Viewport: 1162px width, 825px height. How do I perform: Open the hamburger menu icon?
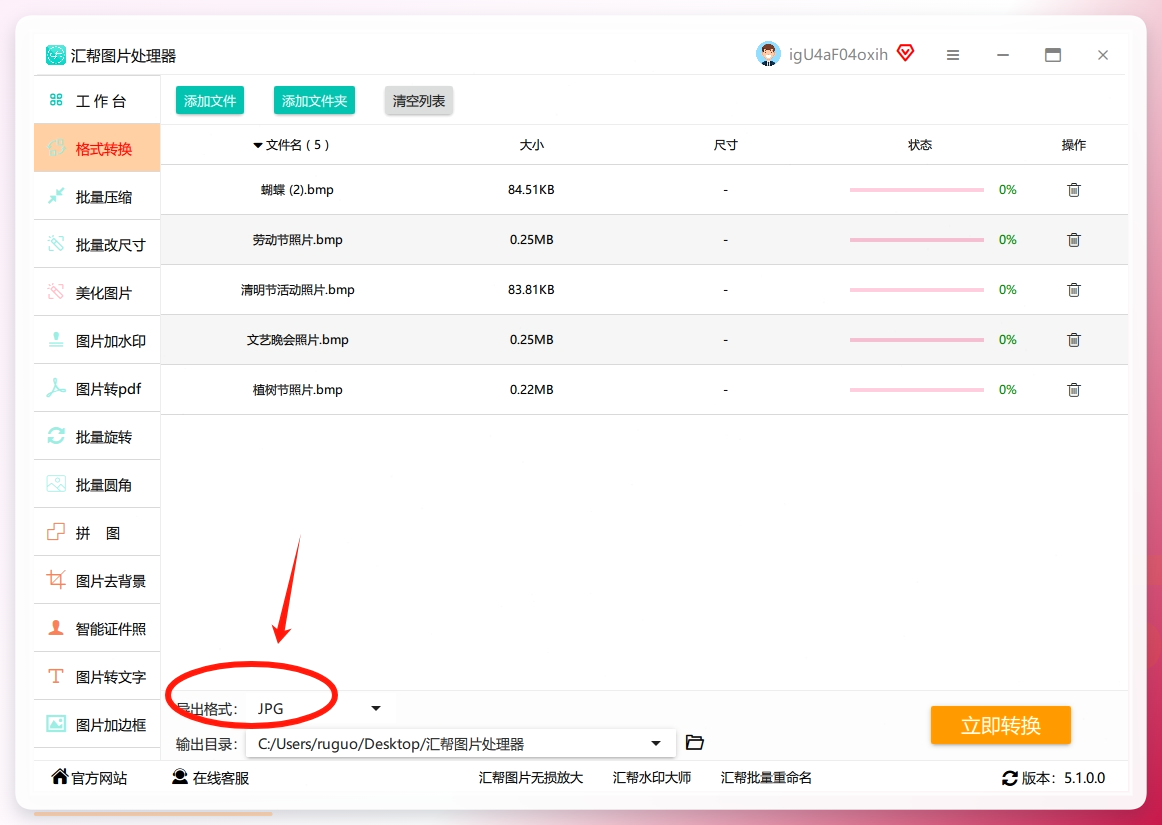953,55
